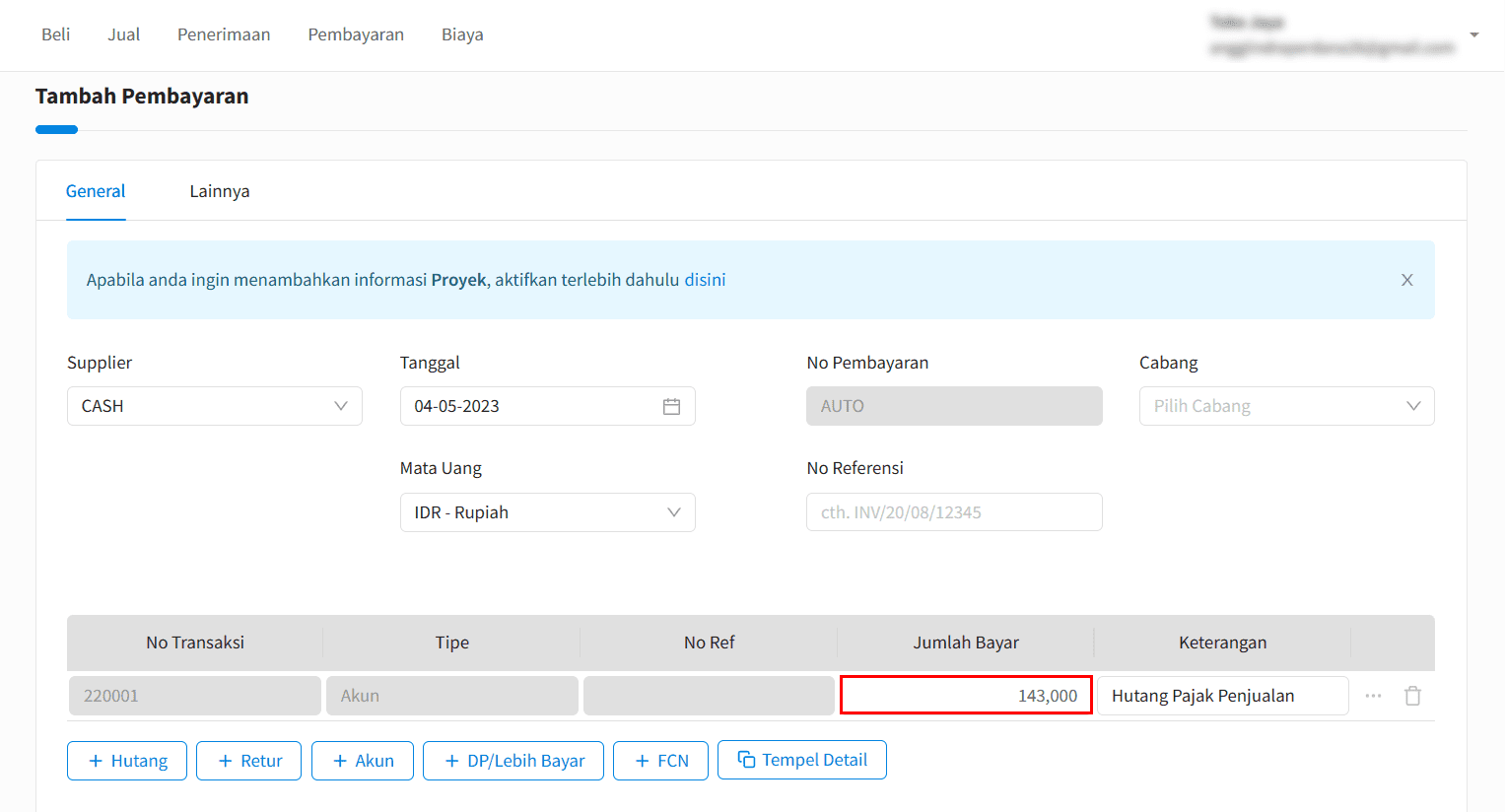Click the No Transaksi column header
This screenshot has height=812, width=1505.
pos(195,643)
